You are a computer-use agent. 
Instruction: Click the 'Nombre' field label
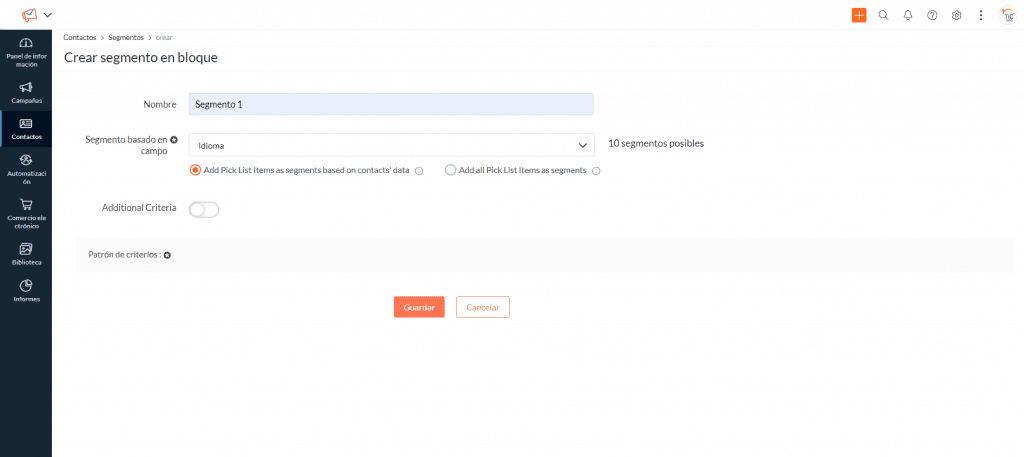(x=160, y=104)
